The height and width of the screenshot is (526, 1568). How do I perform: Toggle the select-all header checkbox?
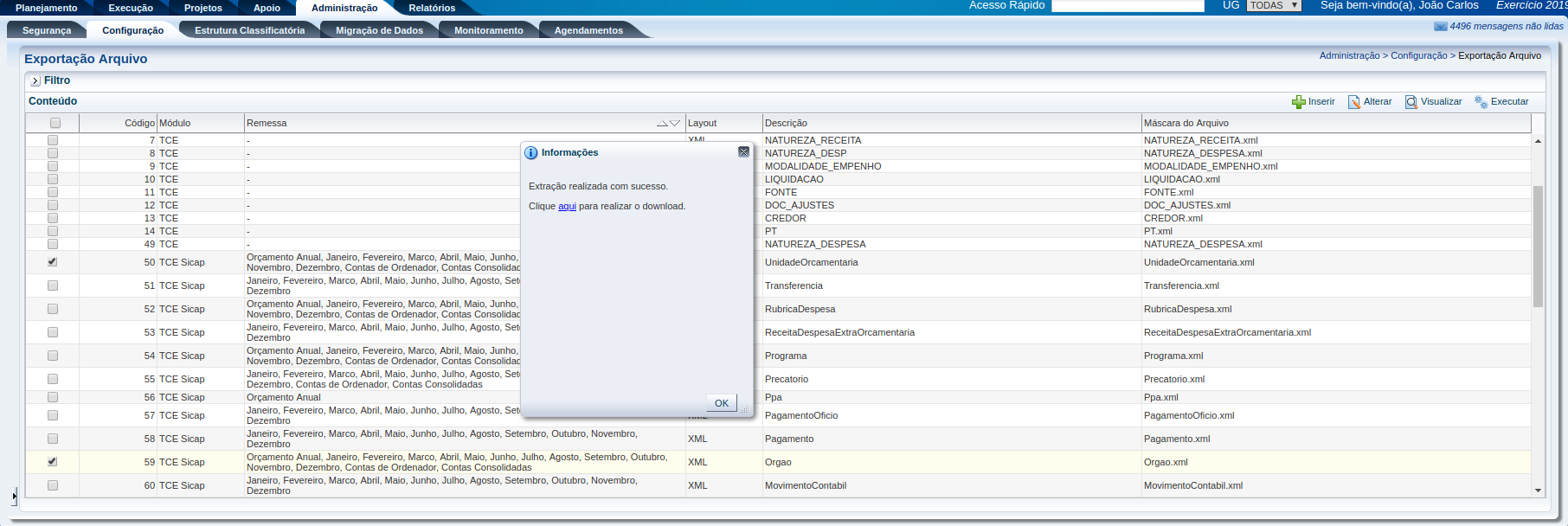click(x=55, y=123)
